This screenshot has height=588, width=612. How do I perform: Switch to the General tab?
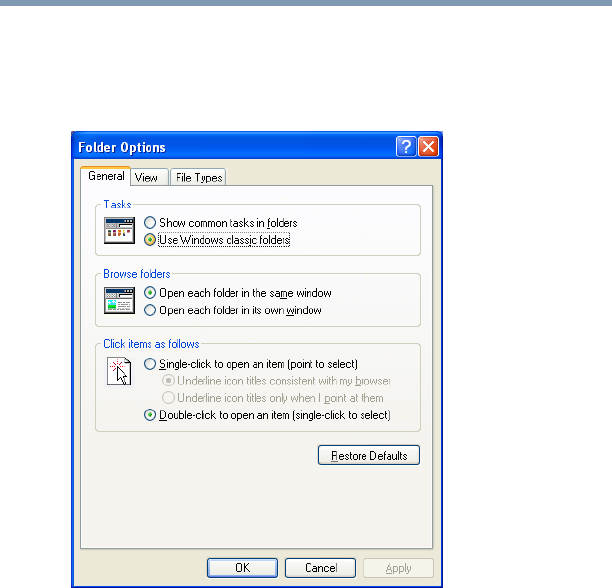(106, 176)
